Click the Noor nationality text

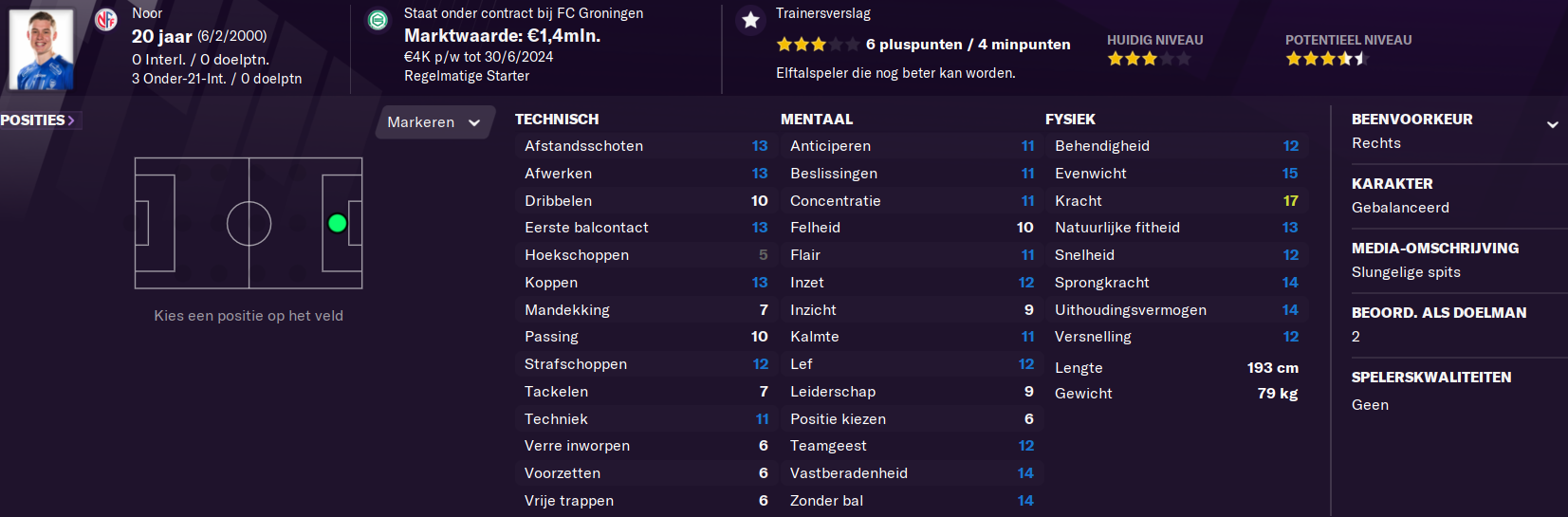pyautogui.click(x=147, y=13)
